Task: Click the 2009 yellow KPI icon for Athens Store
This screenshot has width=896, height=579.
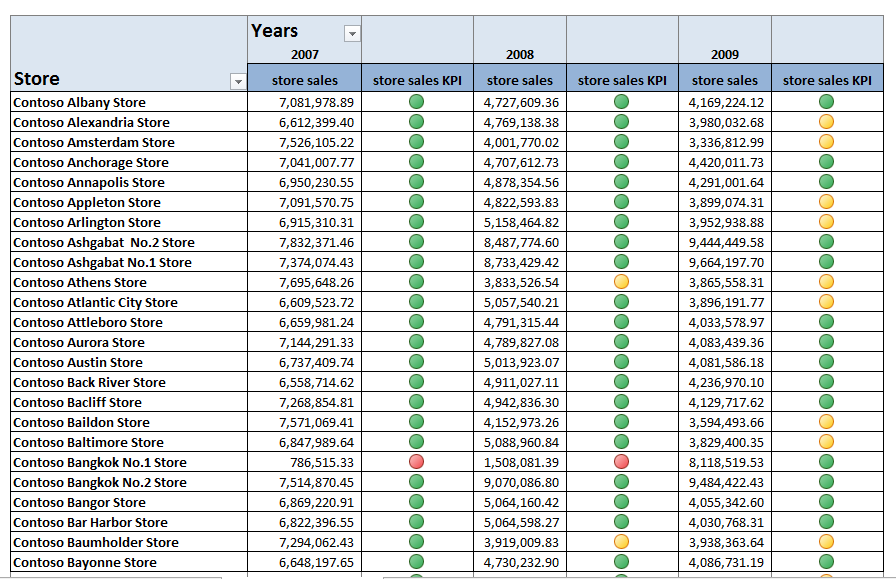Action: 826,282
